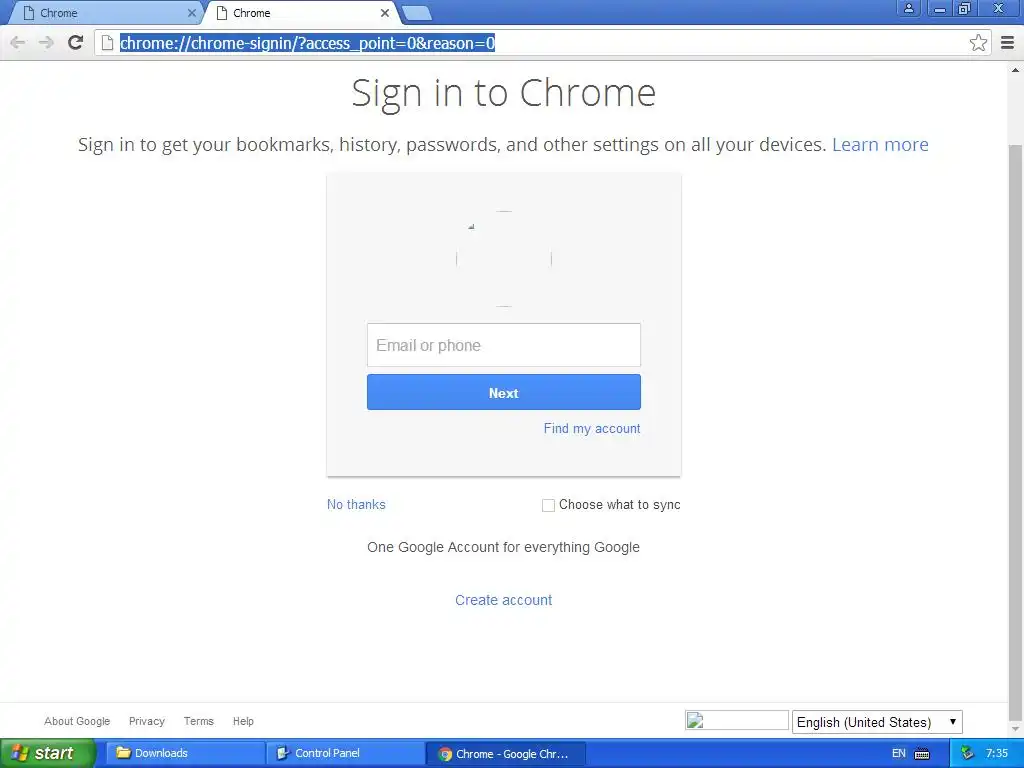
Task: Click the blue Next button
Action: tap(504, 392)
